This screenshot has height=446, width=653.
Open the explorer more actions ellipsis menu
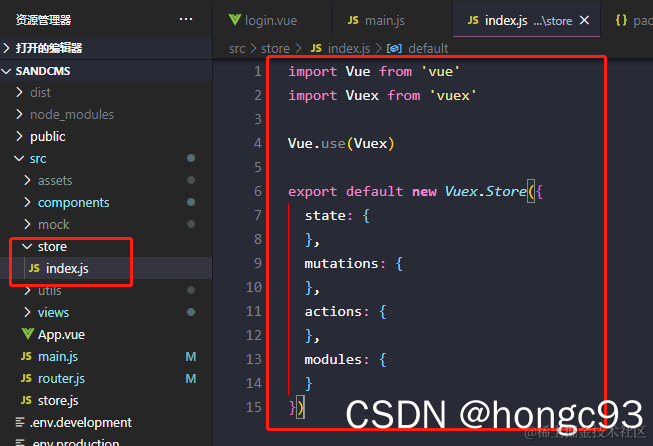(x=186, y=19)
